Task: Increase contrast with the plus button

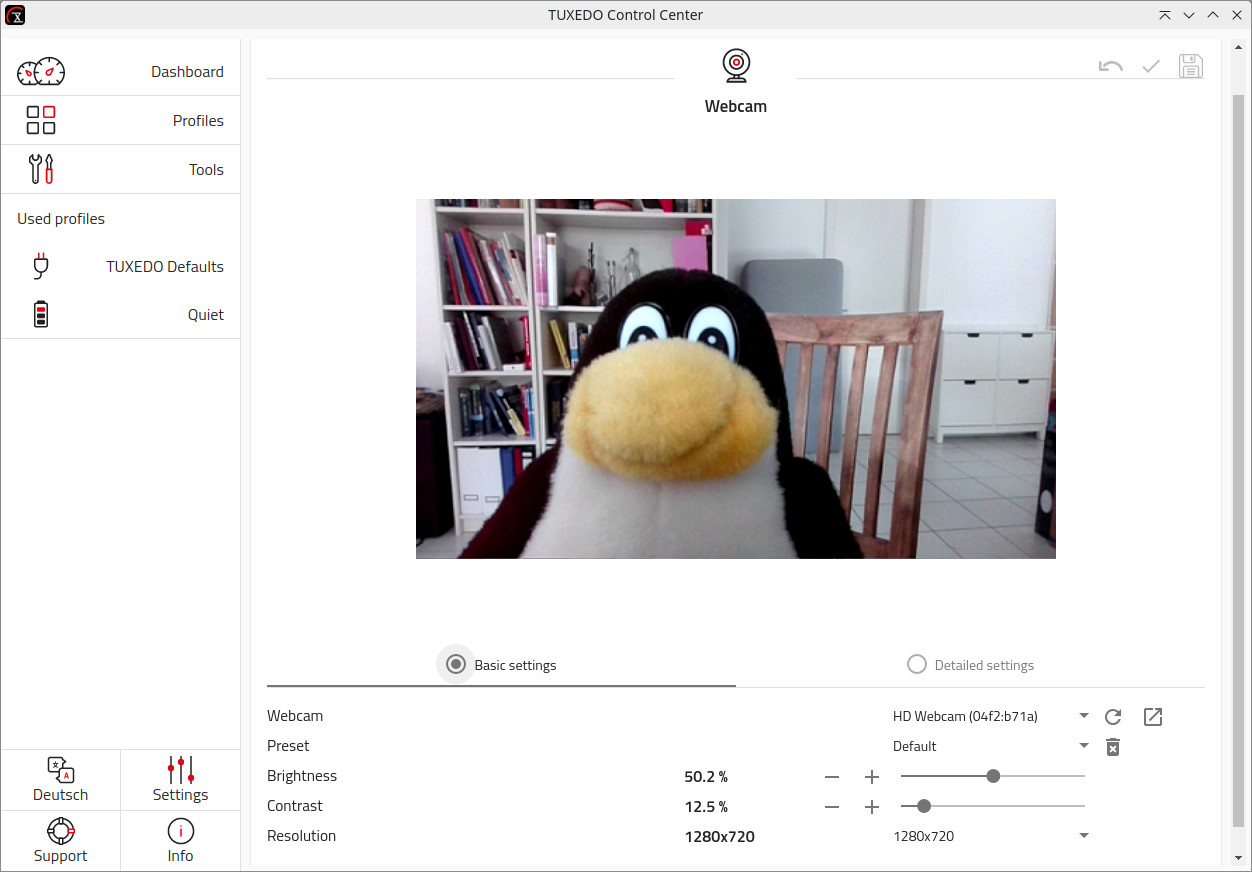Action: [872, 807]
